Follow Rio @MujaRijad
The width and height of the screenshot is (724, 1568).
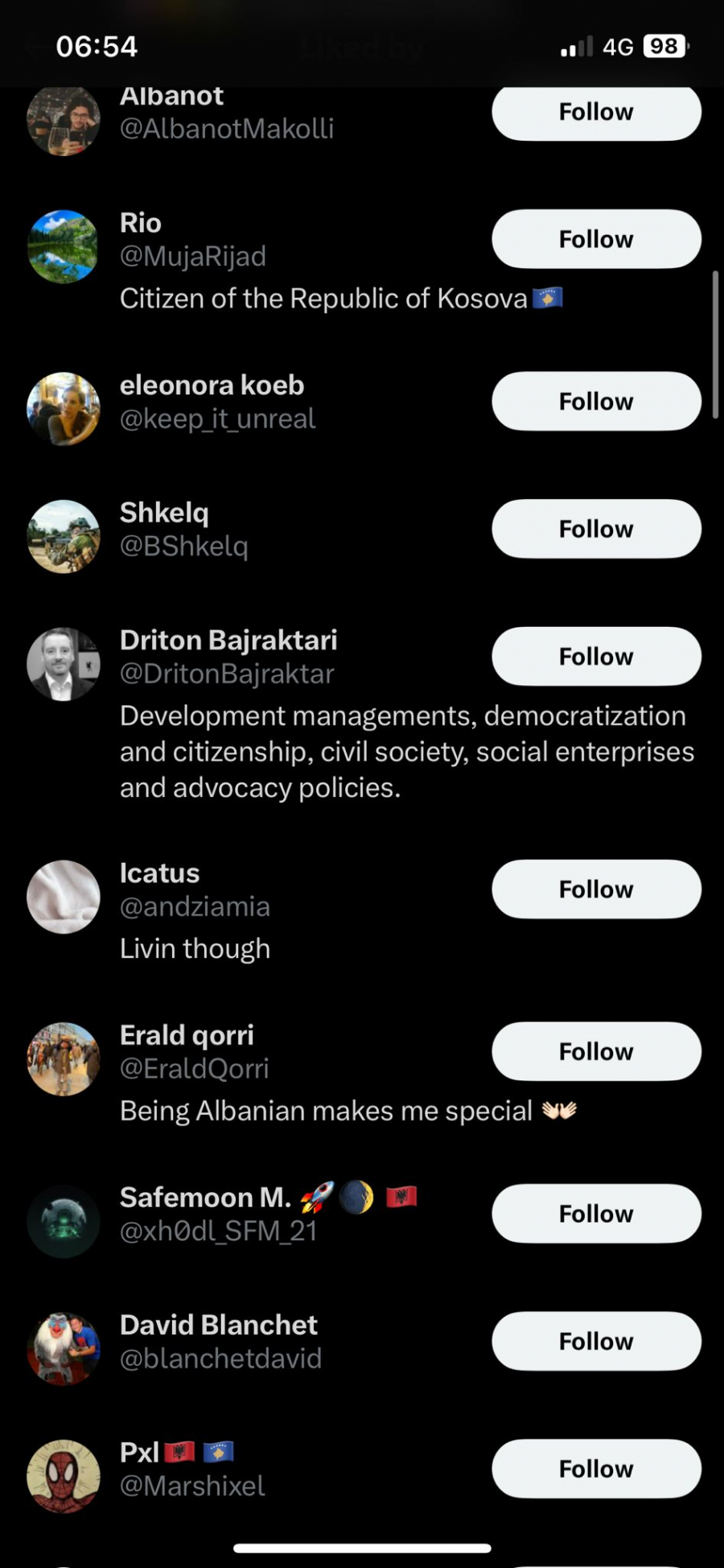[x=596, y=239]
